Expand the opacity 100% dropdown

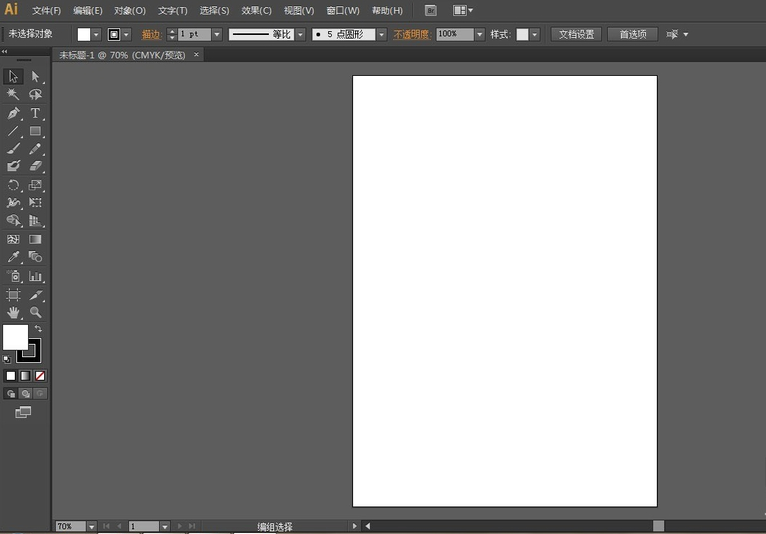pos(480,34)
